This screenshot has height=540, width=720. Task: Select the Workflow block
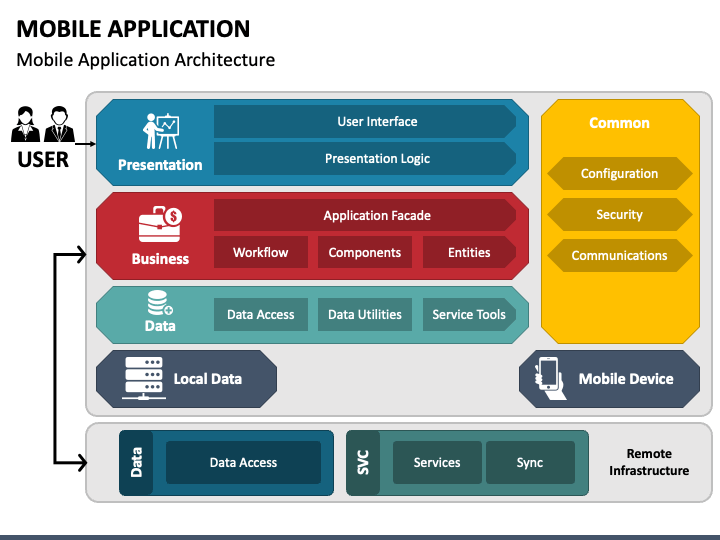261,252
